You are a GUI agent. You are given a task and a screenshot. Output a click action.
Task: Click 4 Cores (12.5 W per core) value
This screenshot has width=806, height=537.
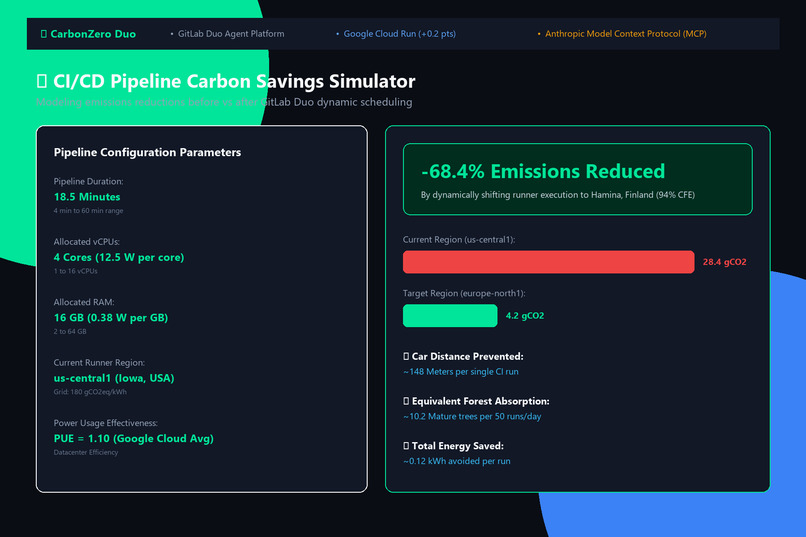click(119, 257)
